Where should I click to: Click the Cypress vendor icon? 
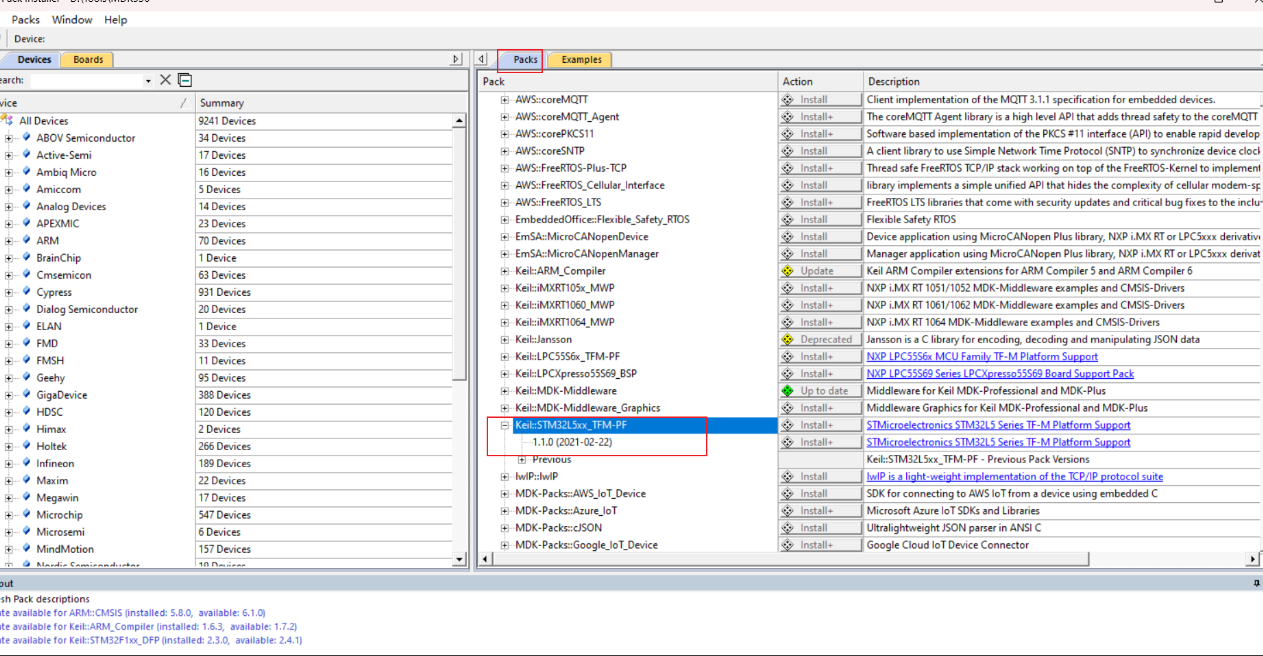[26, 292]
